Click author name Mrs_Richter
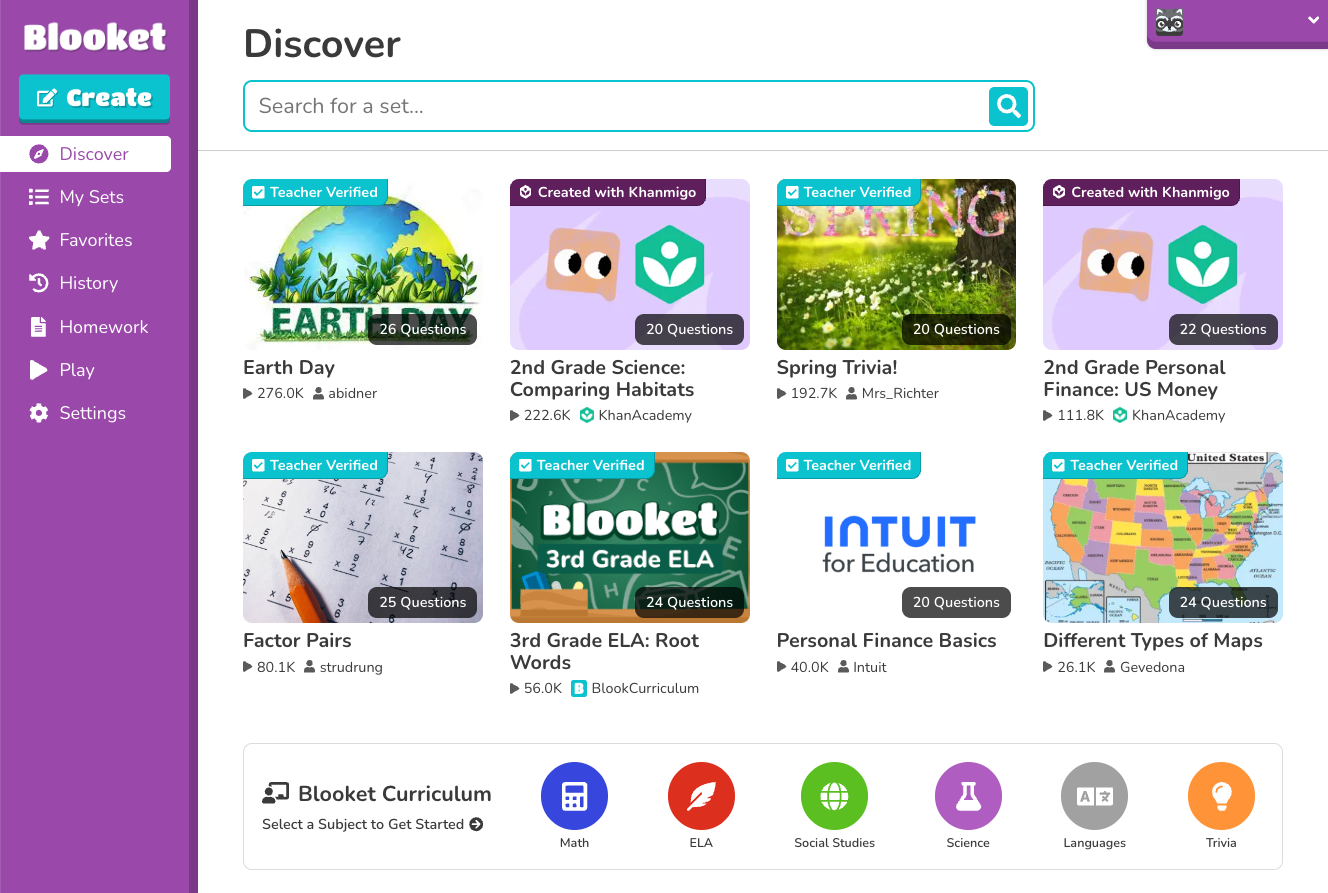Screen dimensions: 1328x893 (900, 393)
